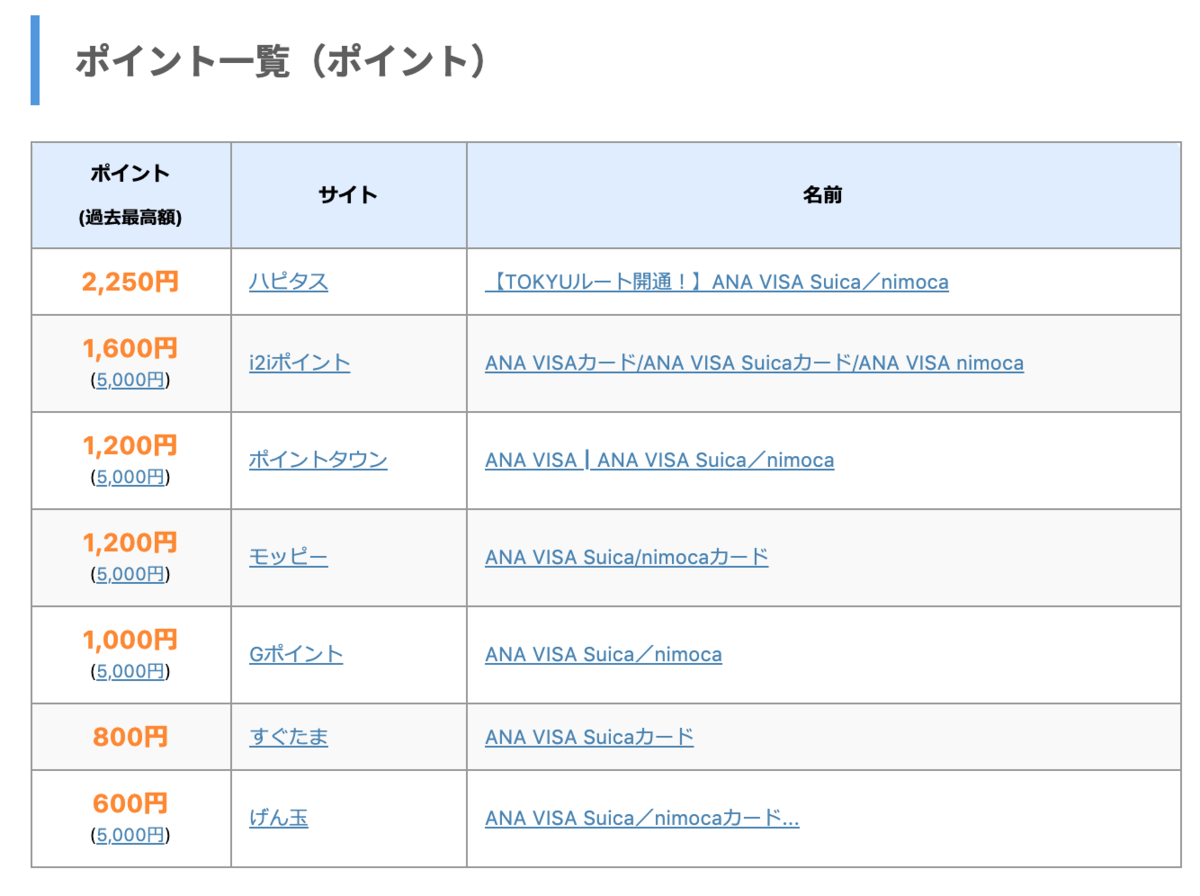Click 5,000円 past-high link in げん玉 row
Viewport: 1200px width, 896px height.
pos(130,835)
